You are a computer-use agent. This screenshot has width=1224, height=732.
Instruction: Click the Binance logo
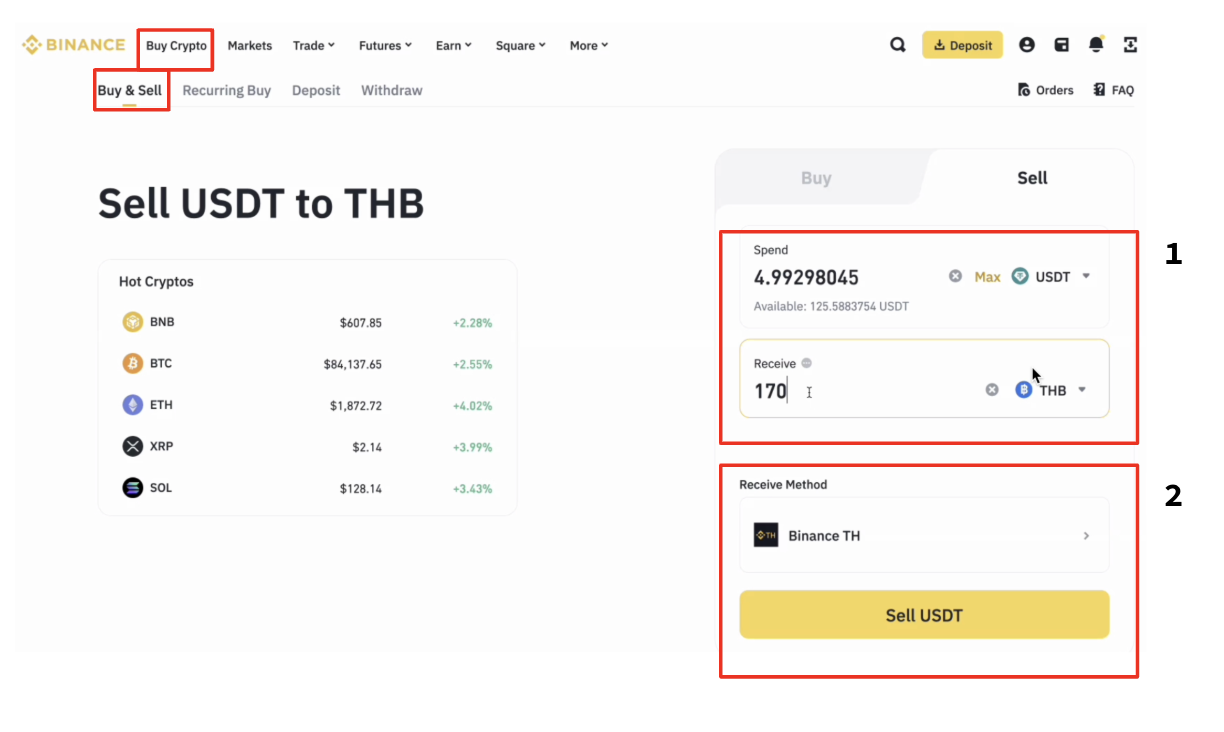73,45
